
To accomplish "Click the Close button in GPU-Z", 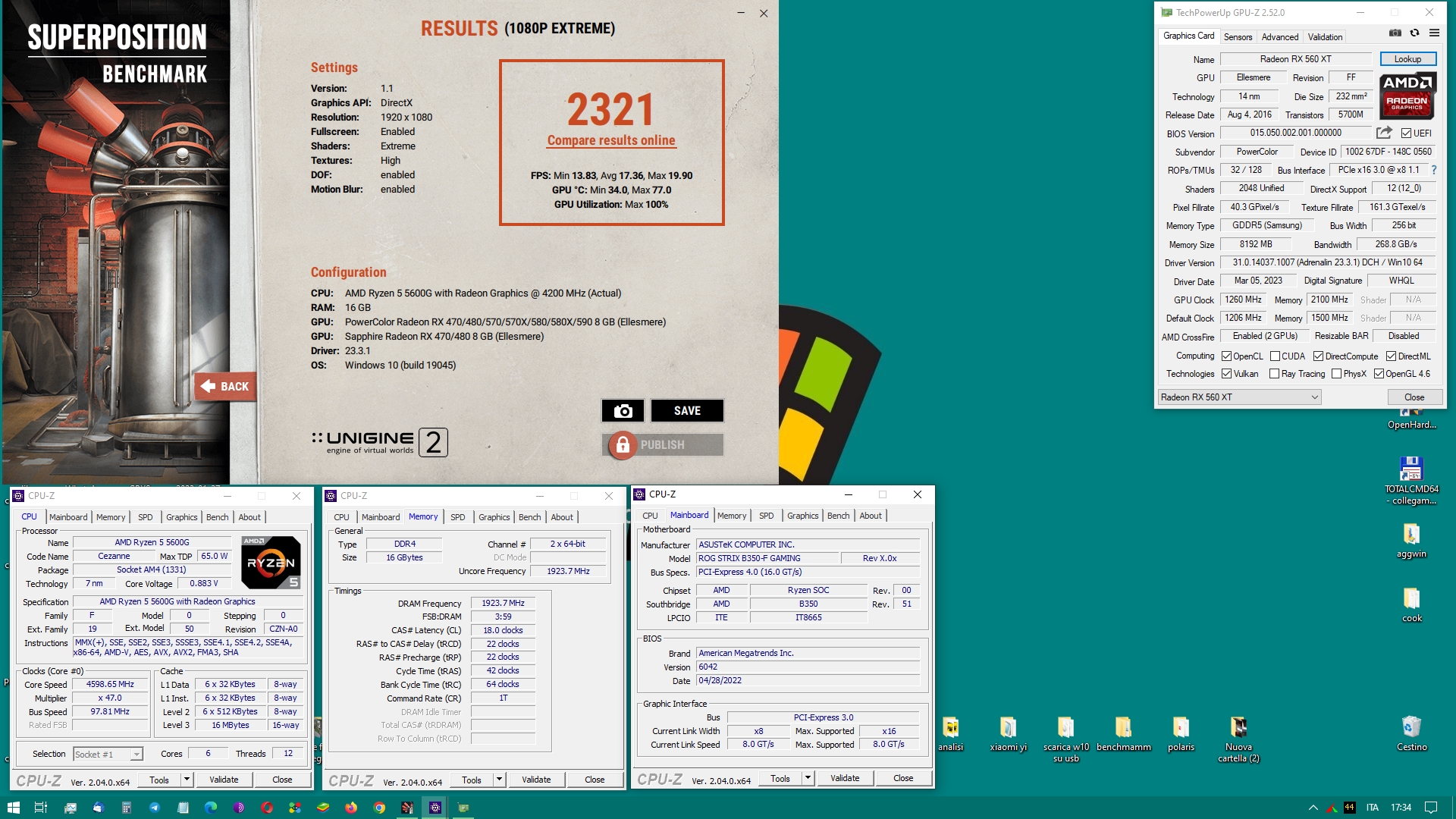I will [x=1414, y=397].
